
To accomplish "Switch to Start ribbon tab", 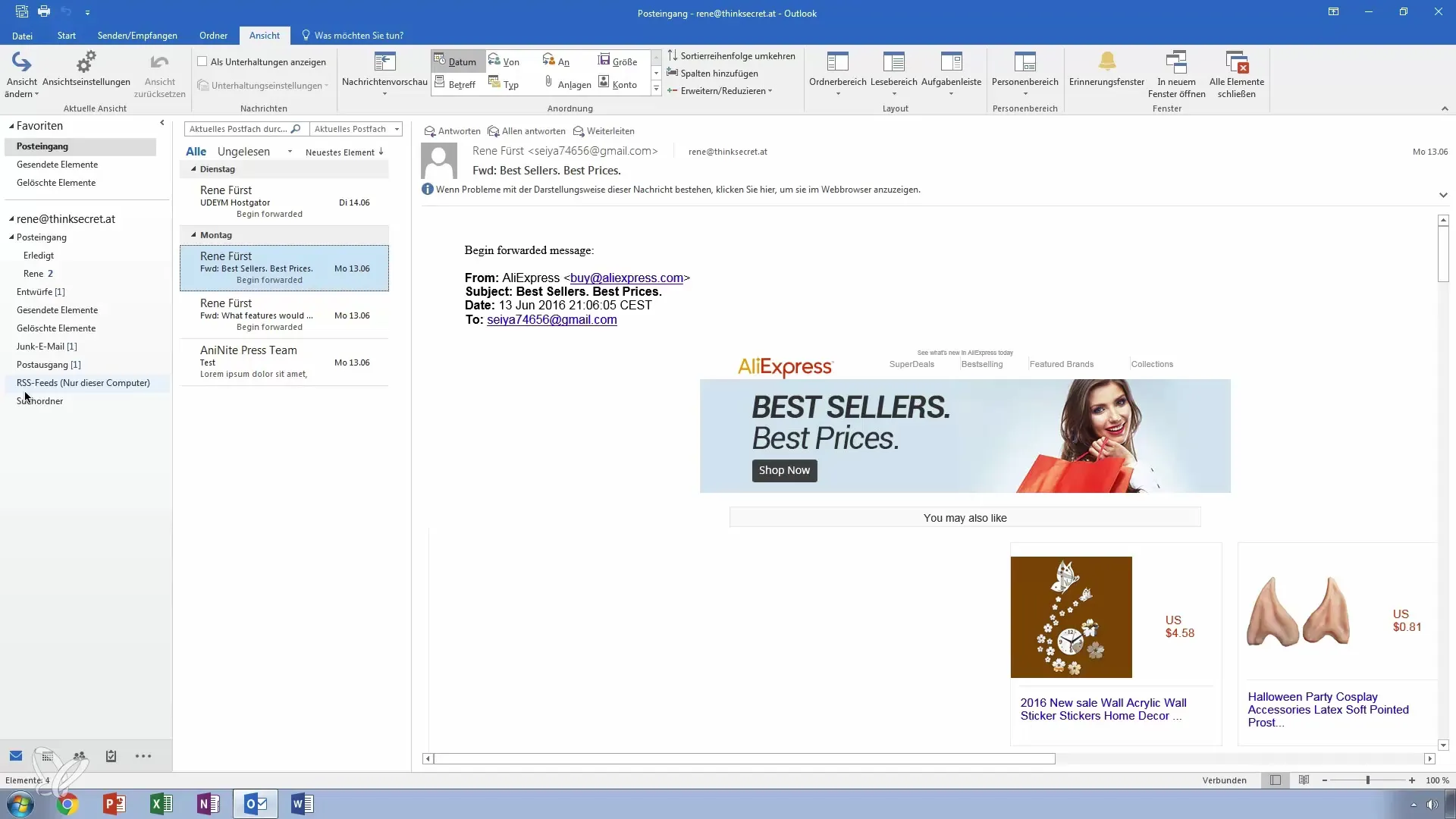I will coord(66,36).
